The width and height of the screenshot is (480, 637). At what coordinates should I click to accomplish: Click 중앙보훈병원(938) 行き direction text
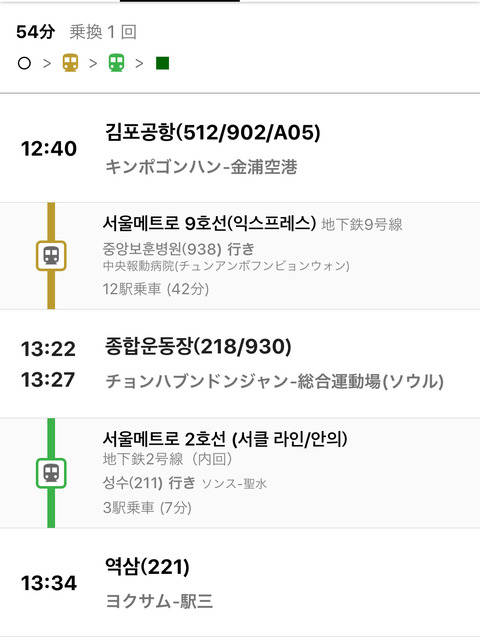tap(178, 249)
